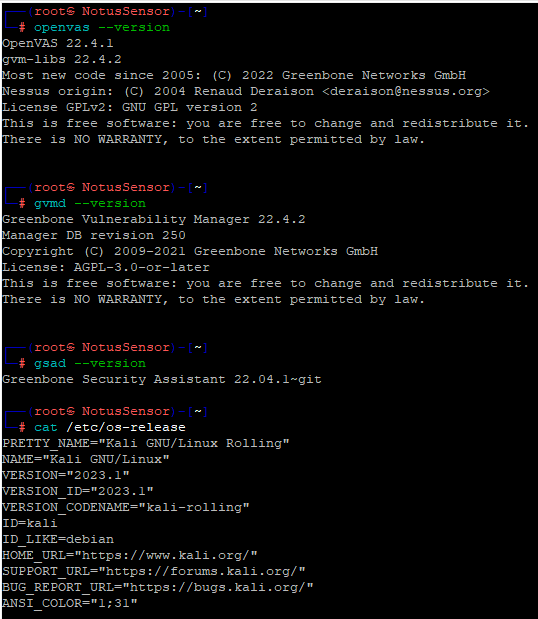The width and height of the screenshot is (538, 619).
Task: Click the Kali skull icon in first prompt
Action: coord(71,11)
